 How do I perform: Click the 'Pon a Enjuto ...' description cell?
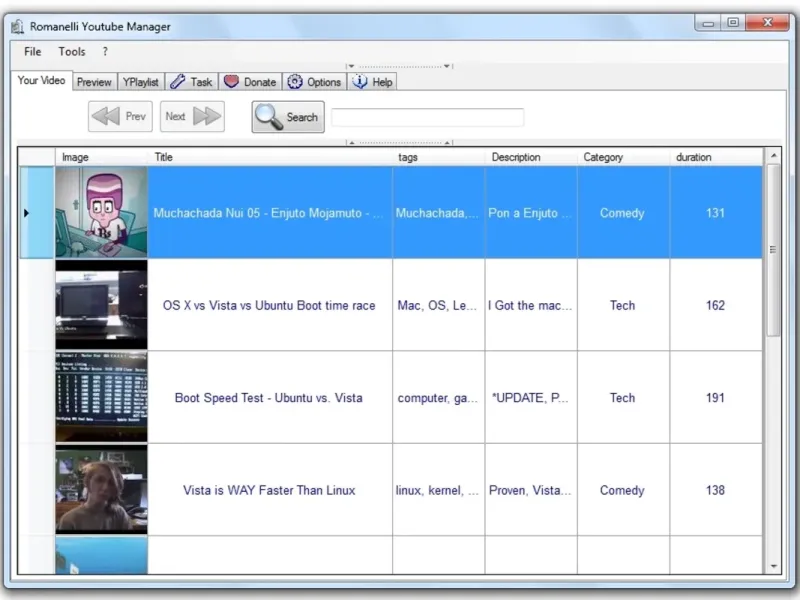531,213
